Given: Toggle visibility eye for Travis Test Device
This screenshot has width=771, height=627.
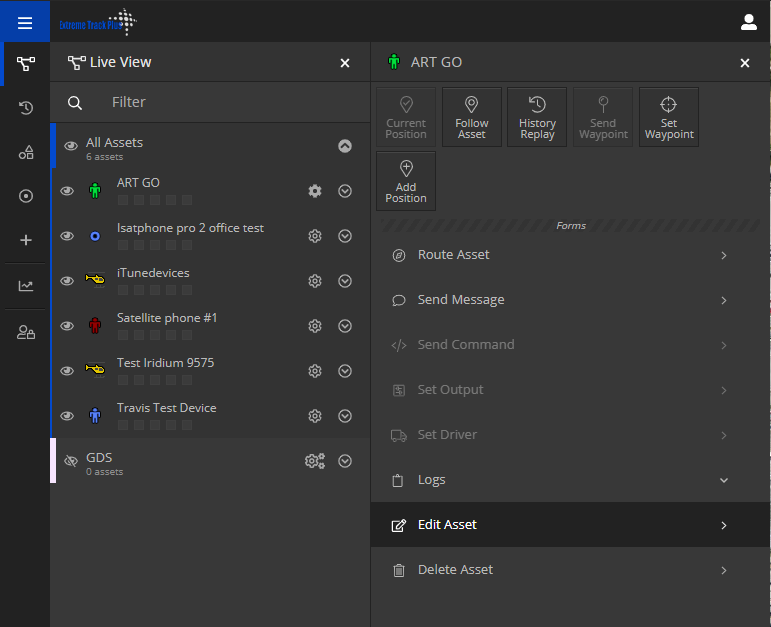Looking at the screenshot, I should (x=67, y=416).
